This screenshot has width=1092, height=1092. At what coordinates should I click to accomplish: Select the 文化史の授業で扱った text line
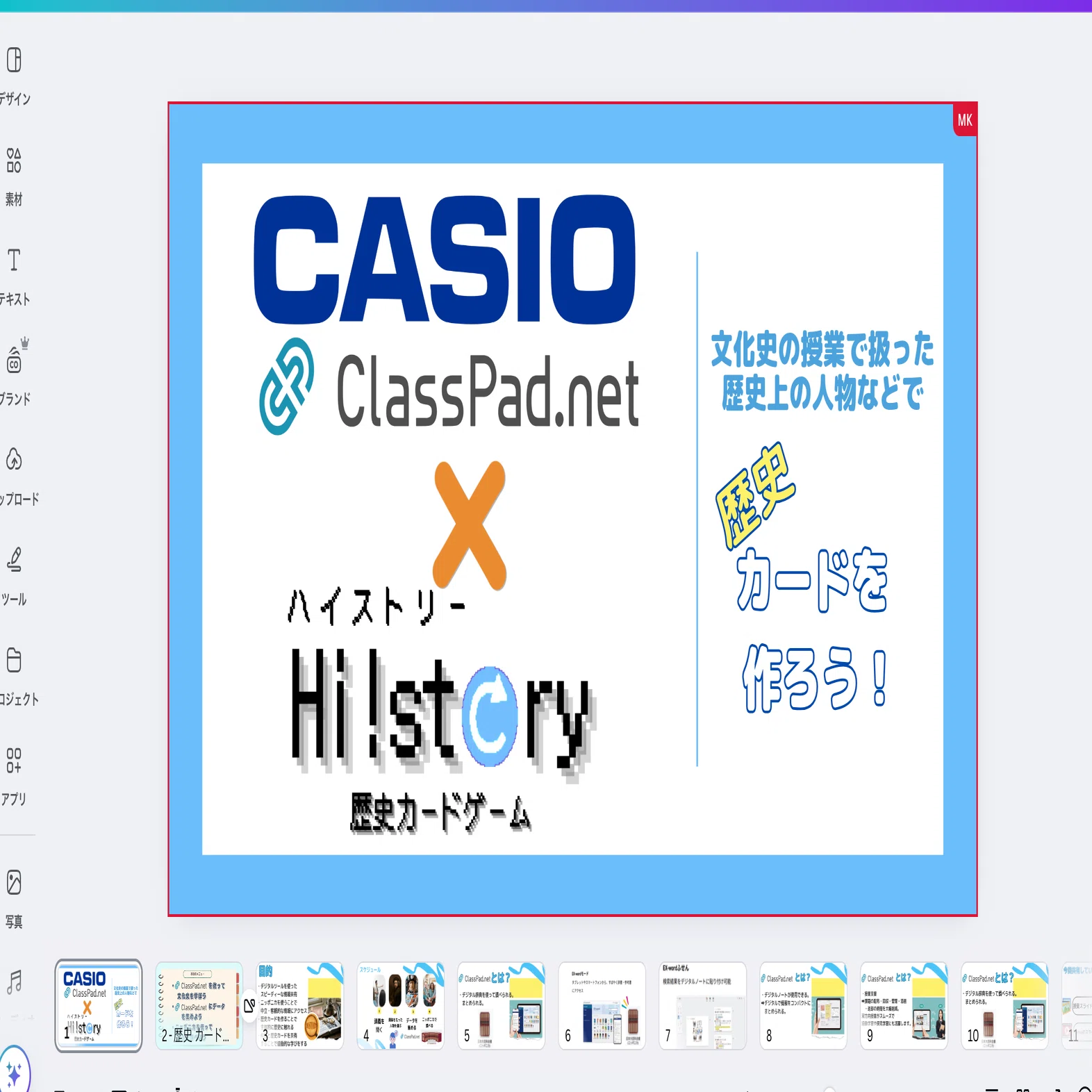[822, 349]
